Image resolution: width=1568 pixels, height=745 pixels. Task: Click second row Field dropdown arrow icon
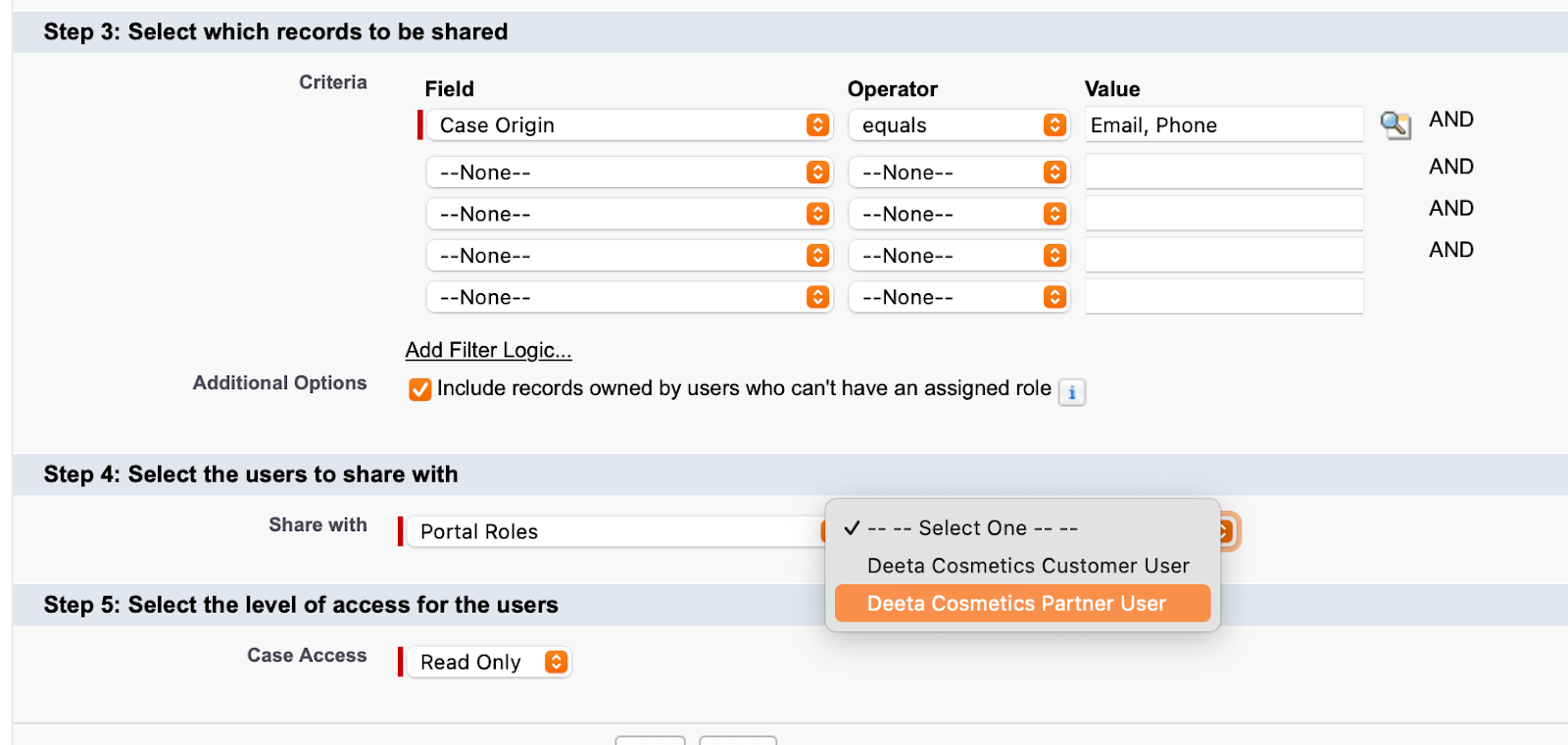(x=818, y=173)
